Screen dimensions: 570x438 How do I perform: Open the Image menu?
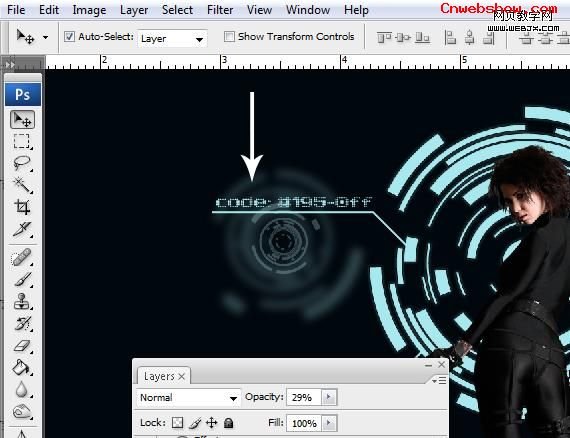pyautogui.click(x=89, y=10)
